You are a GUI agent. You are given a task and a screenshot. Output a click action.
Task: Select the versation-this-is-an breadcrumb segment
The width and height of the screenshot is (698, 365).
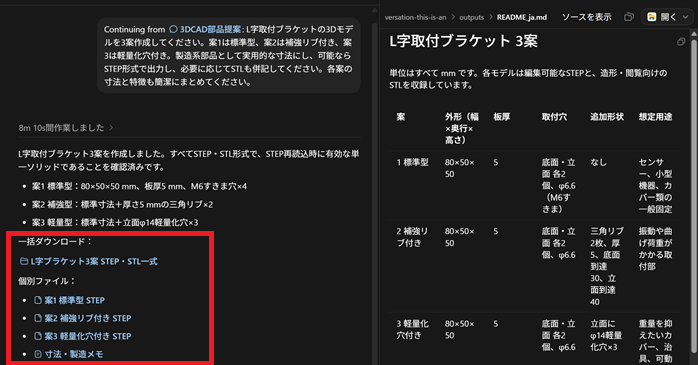pyautogui.click(x=415, y=17)
